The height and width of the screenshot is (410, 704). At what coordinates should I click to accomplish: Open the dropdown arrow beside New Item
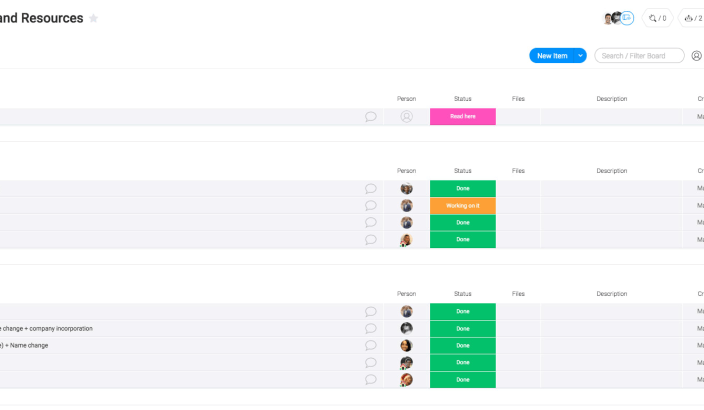581,56
